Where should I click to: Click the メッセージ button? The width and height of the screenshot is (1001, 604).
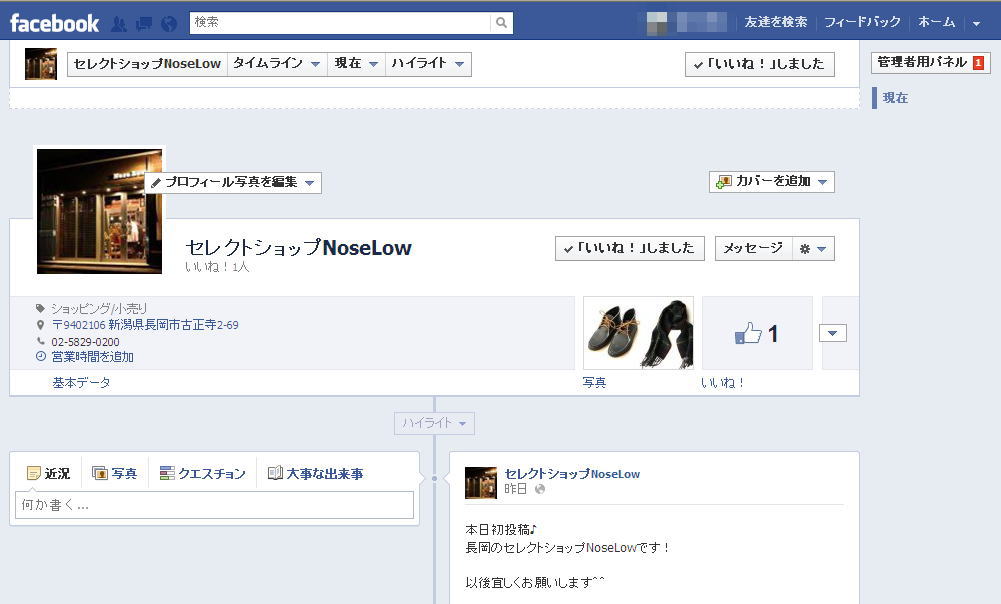[753, 248]
